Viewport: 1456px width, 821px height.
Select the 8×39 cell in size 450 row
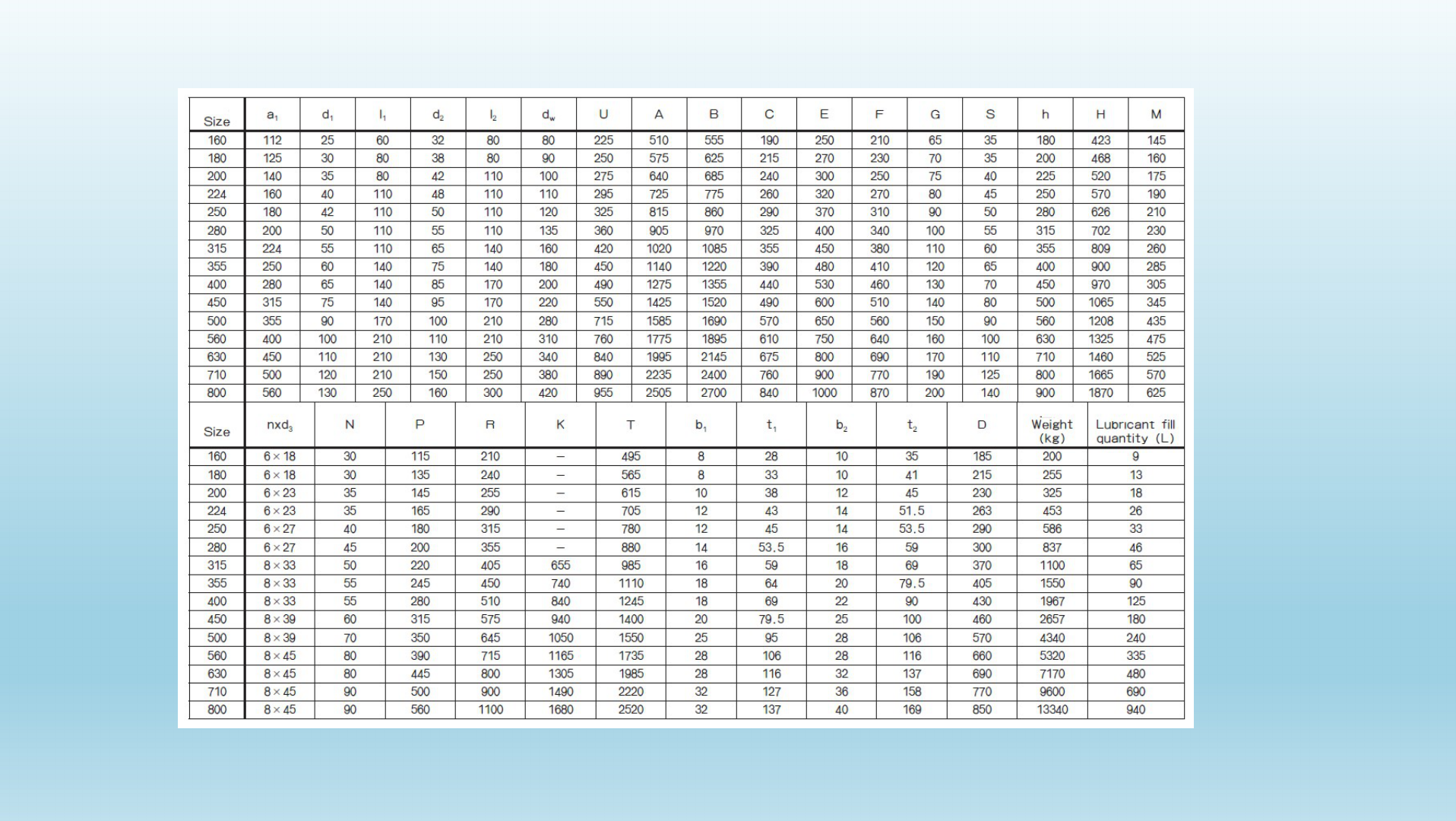coord(279,620)
